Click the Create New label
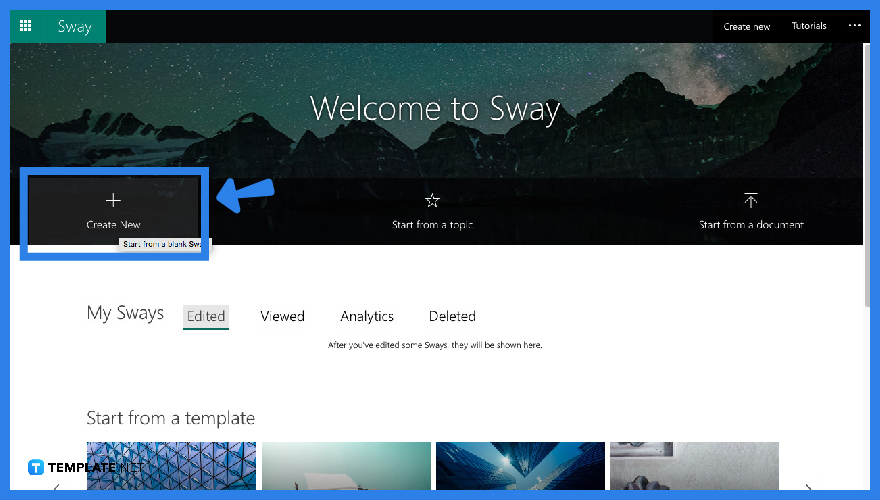The image size is (880, 500). (113, 224)
